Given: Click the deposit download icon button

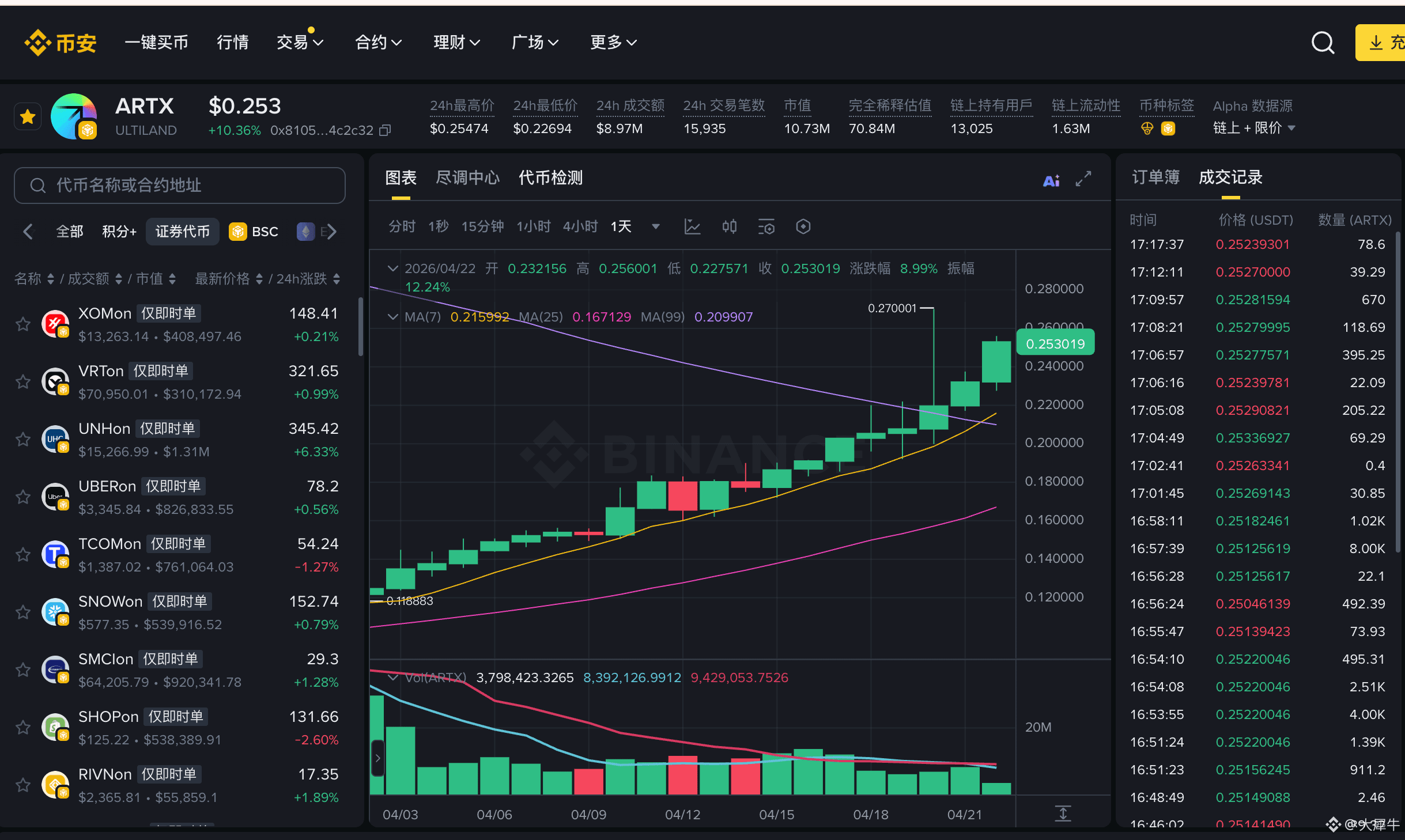Looking at the screenshot, I should point(1380,43).
